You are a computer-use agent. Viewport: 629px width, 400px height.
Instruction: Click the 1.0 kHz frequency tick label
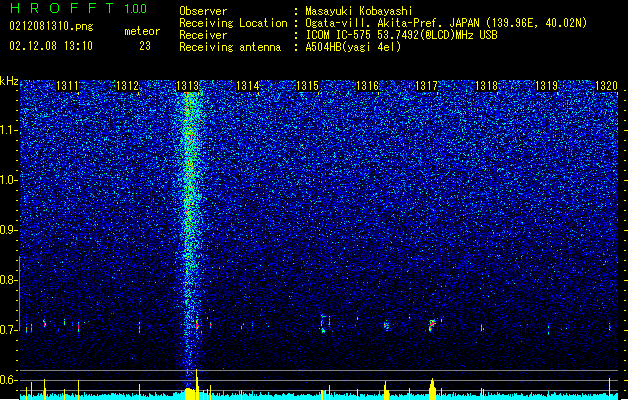[x=9, y=180]
